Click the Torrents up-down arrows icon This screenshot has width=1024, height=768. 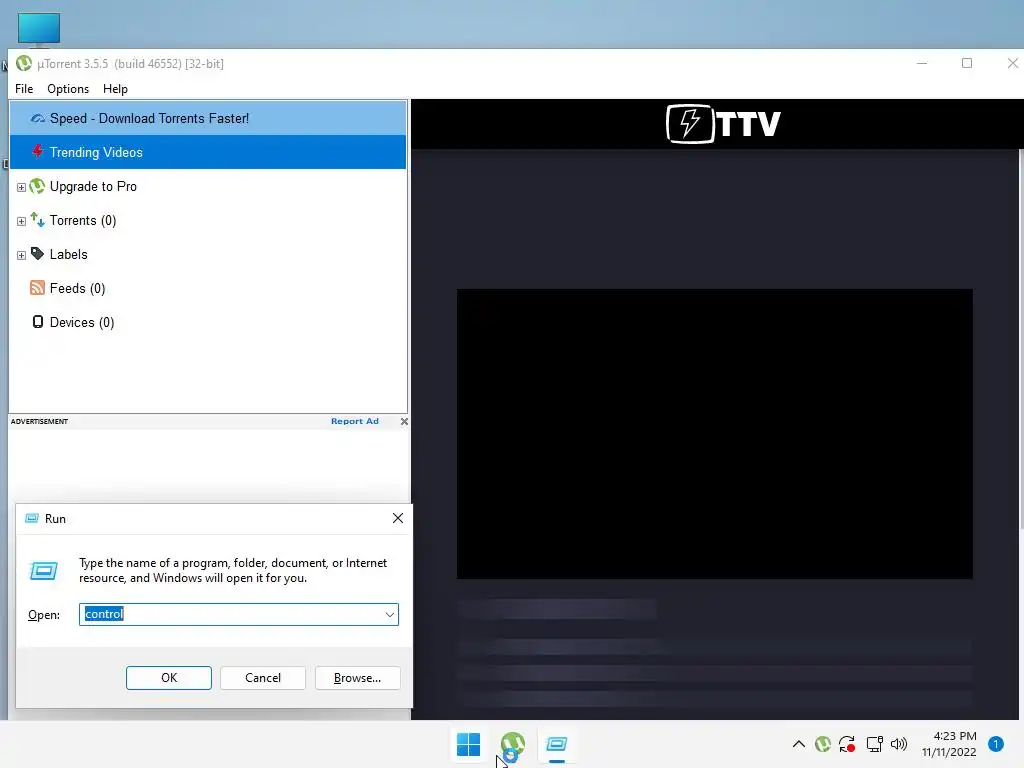(37, 220)
